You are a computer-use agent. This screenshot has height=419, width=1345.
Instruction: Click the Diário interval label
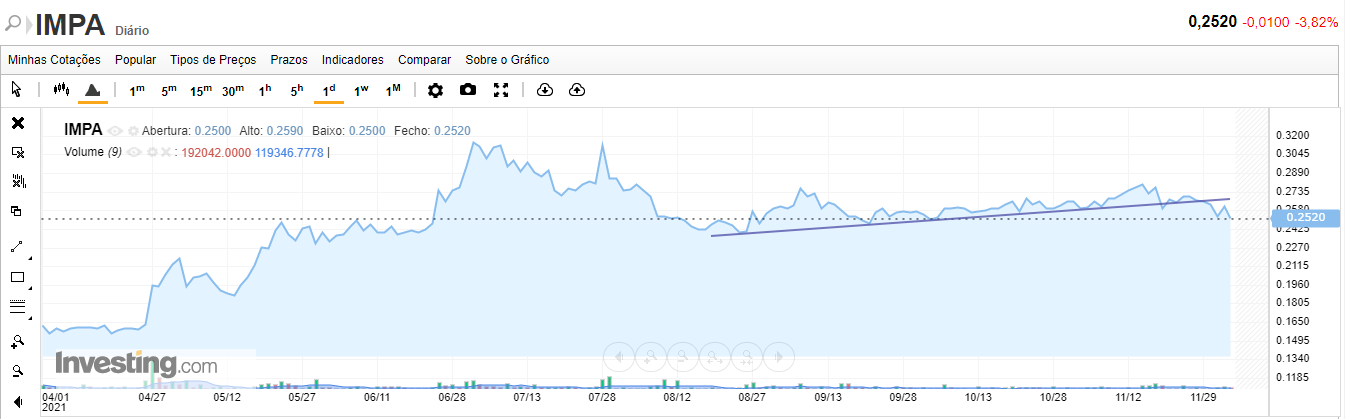pos(132,31)
